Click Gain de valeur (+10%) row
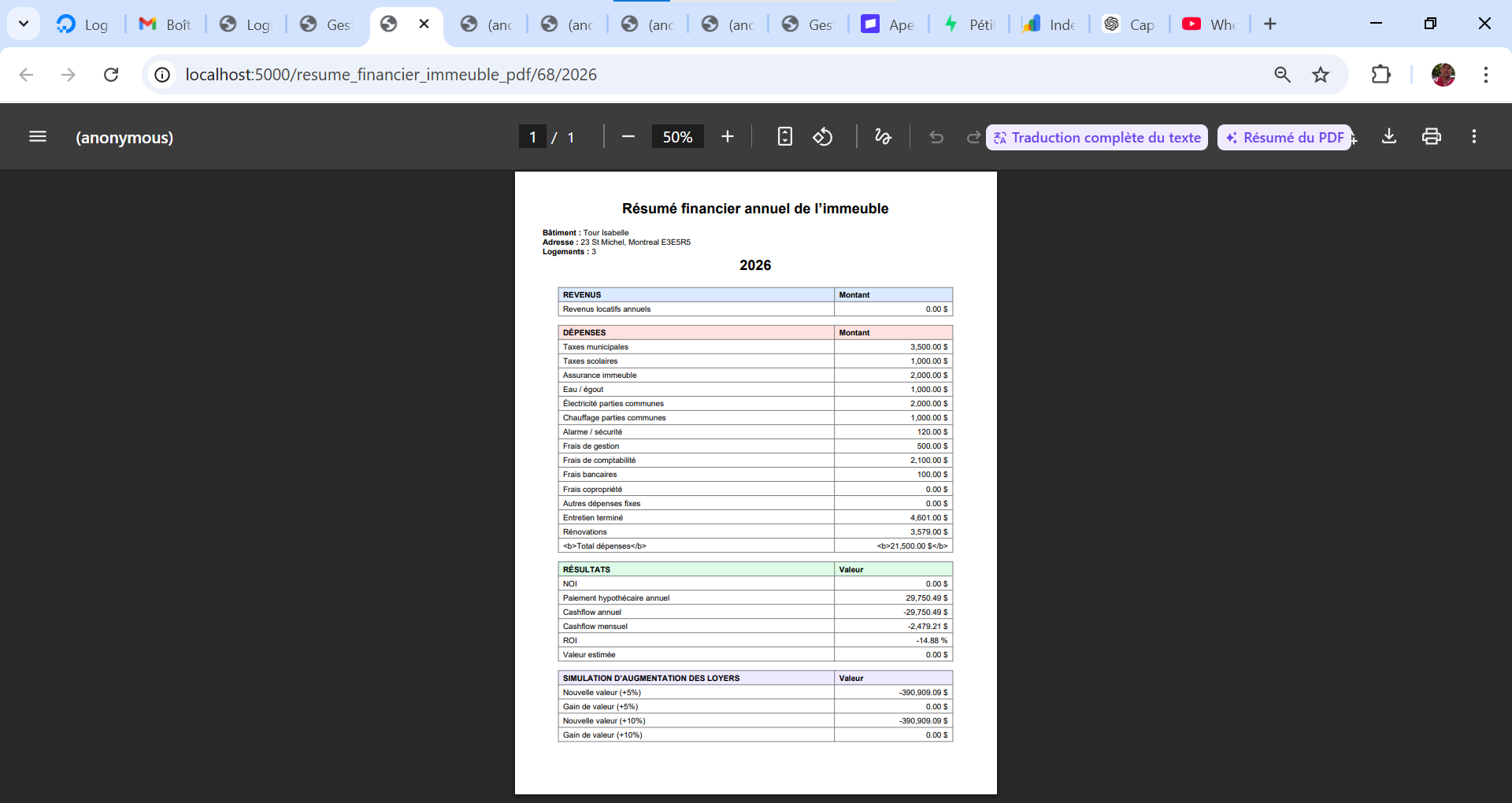1512x803 pixels. [x=755, y=735]
